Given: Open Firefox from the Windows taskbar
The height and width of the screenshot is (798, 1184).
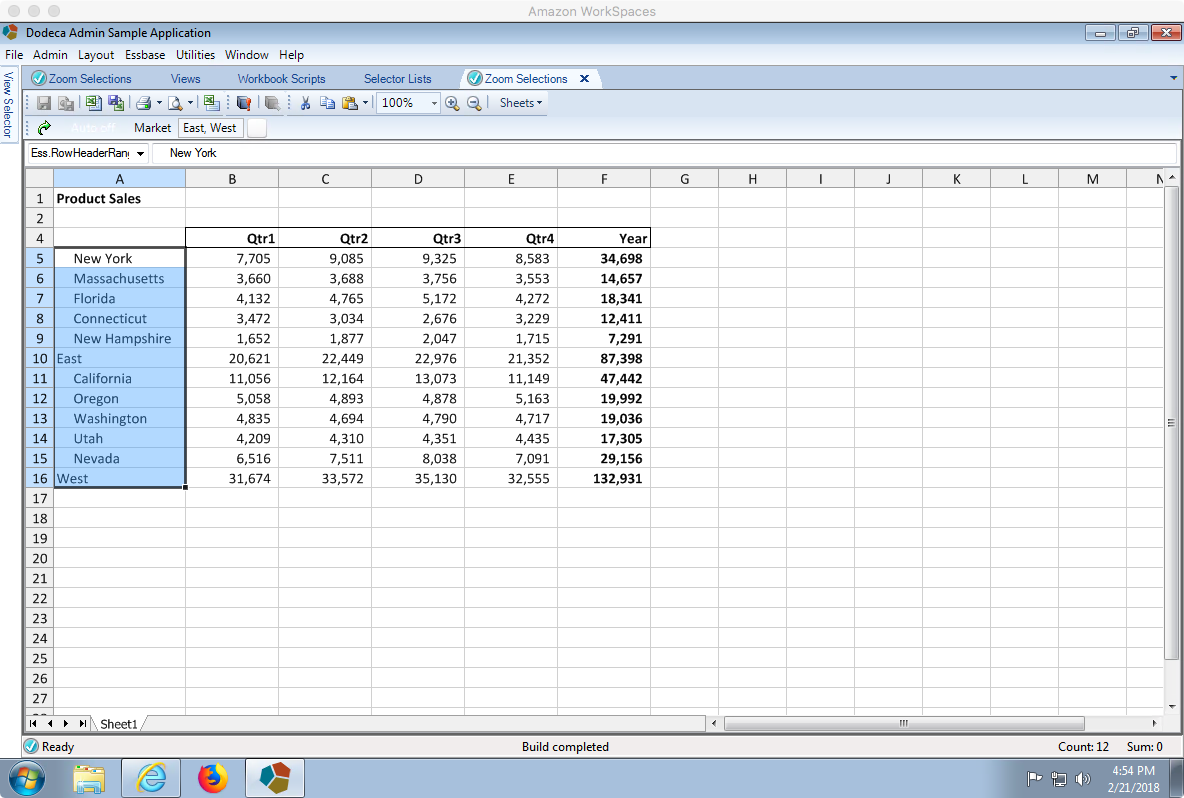Looking at the screenshot, I should 212,778.
